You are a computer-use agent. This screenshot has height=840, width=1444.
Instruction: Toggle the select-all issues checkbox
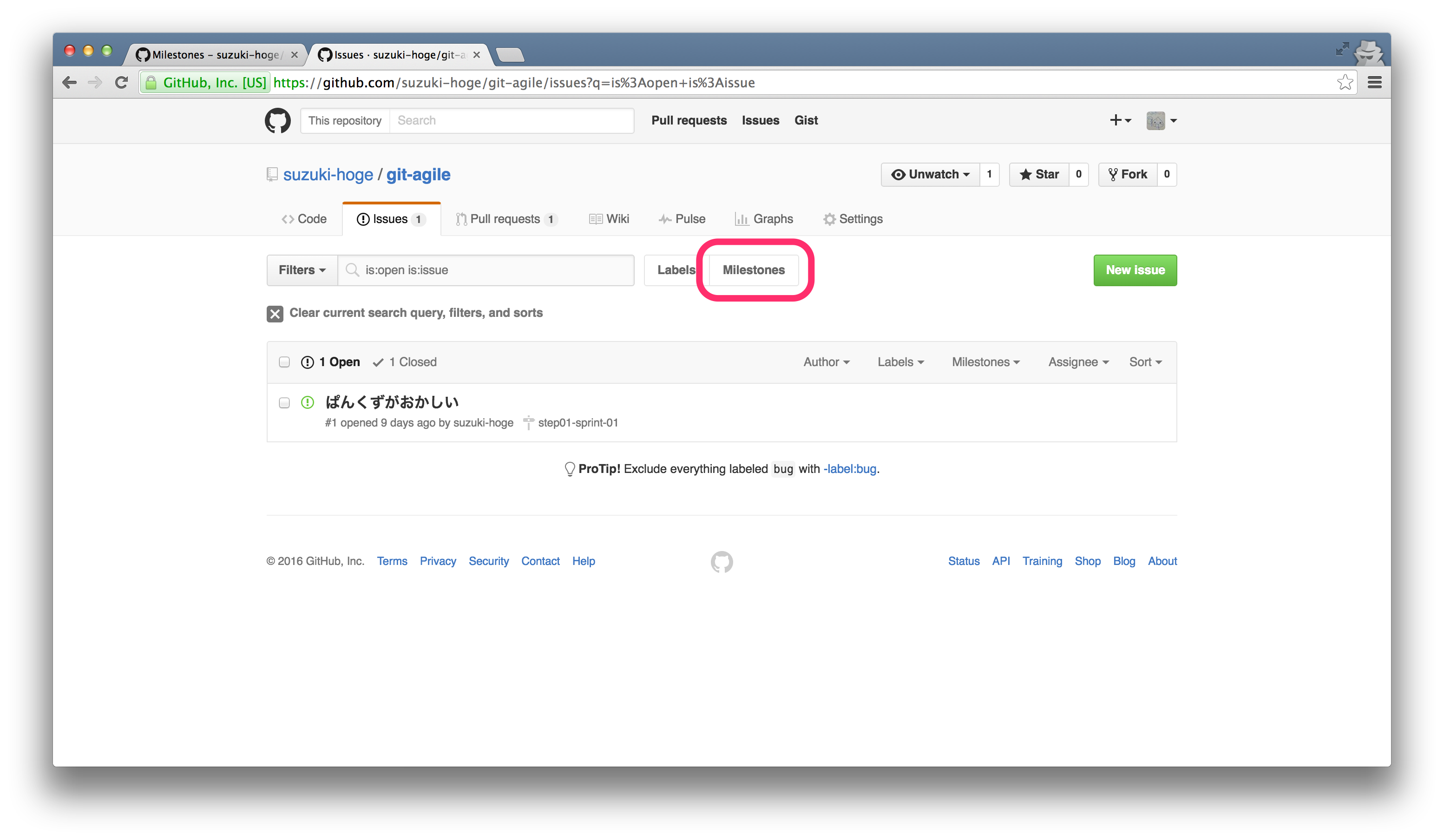click(284, 362)
